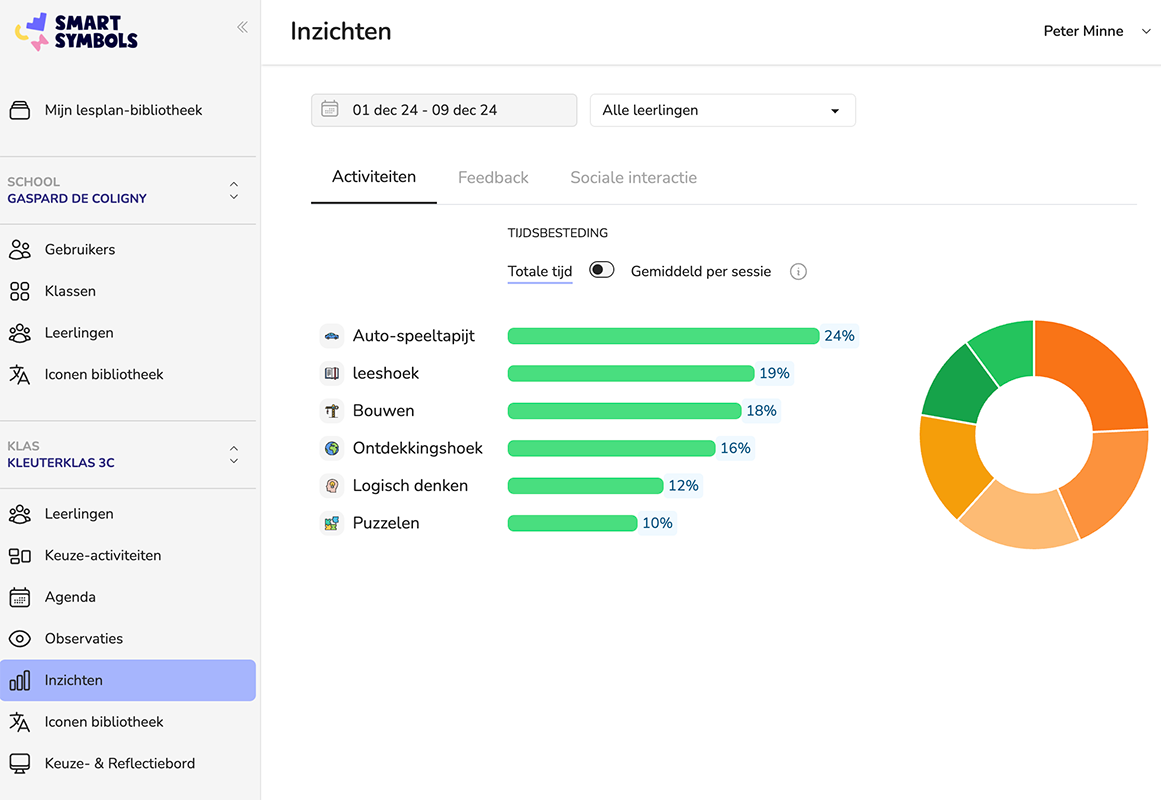Click the date range field
1161x800 pixels.
coord(444,110)
